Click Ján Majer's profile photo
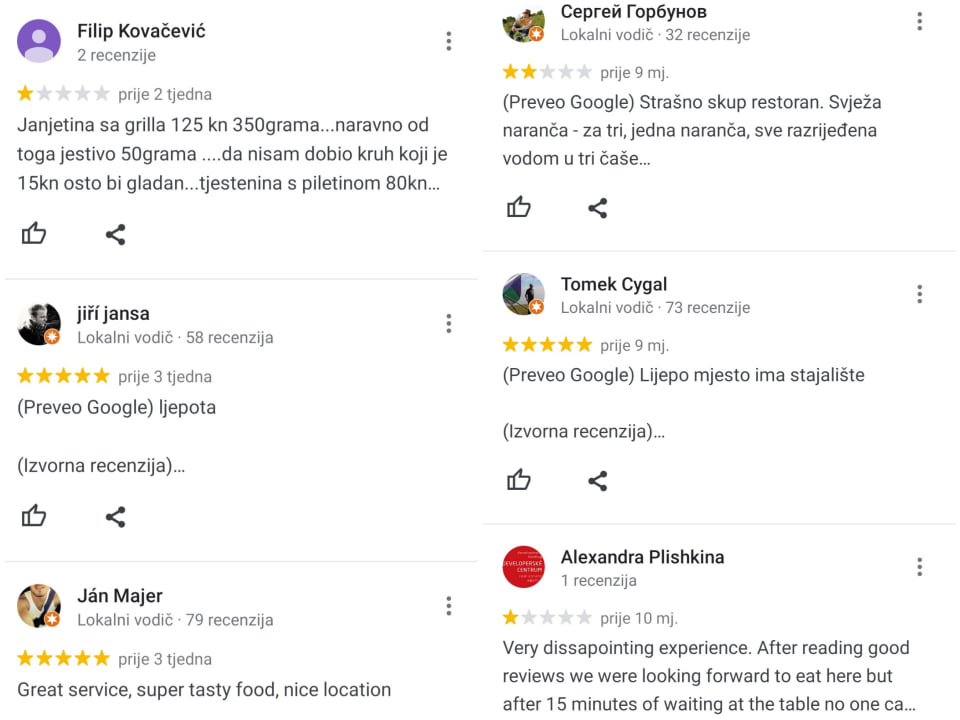 (39, 606)
